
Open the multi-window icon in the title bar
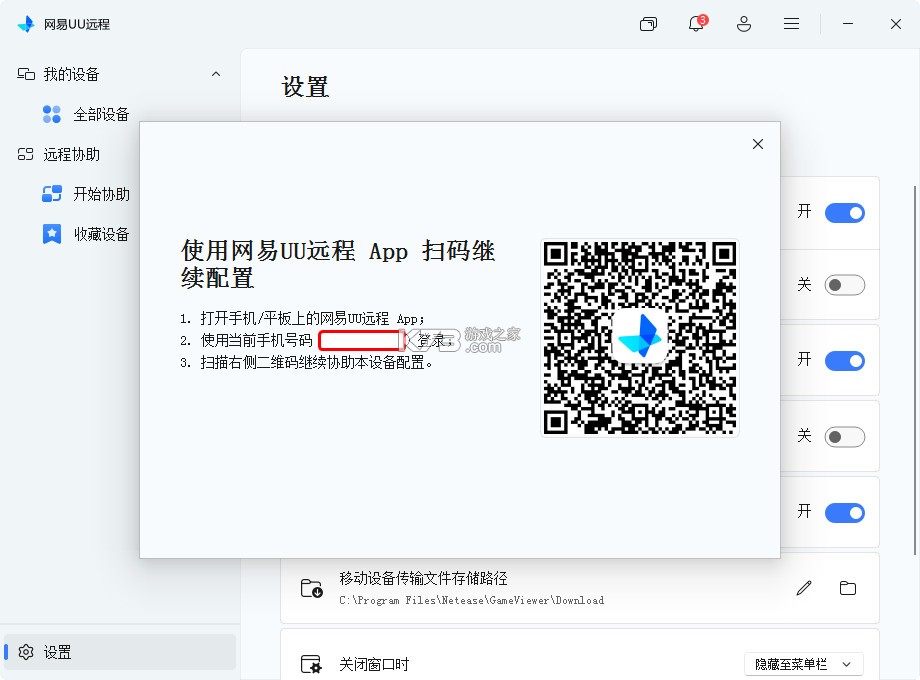[x=648, y=24]
